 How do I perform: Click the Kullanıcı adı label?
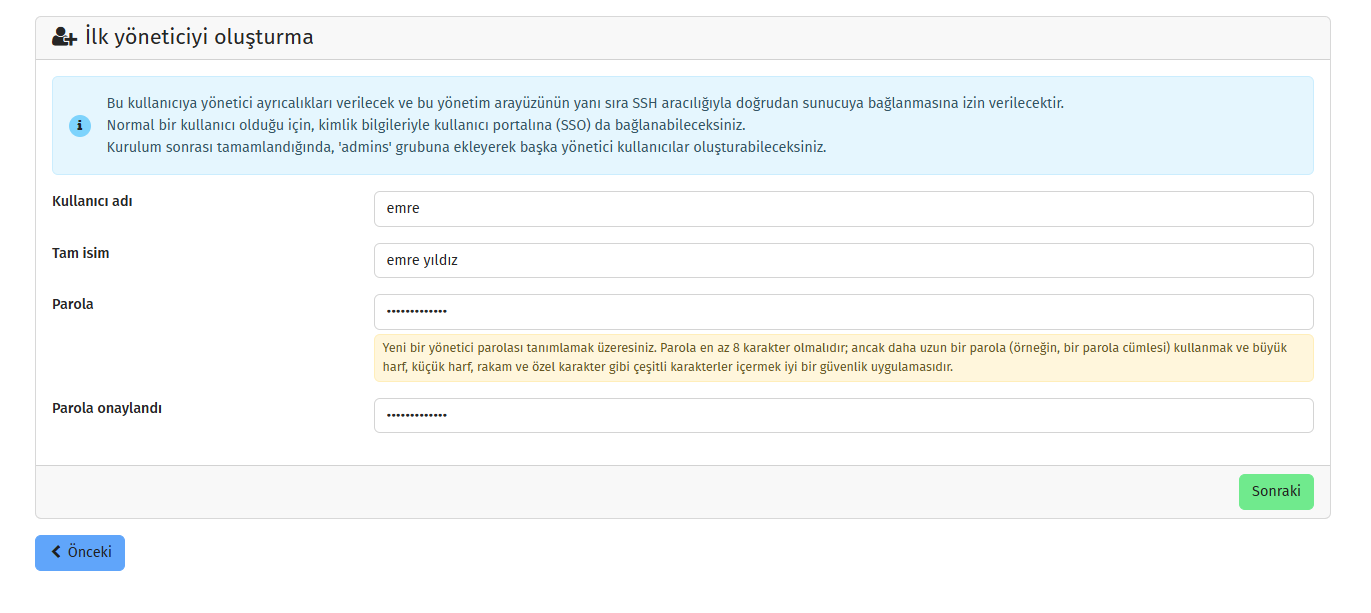(92, 201)
